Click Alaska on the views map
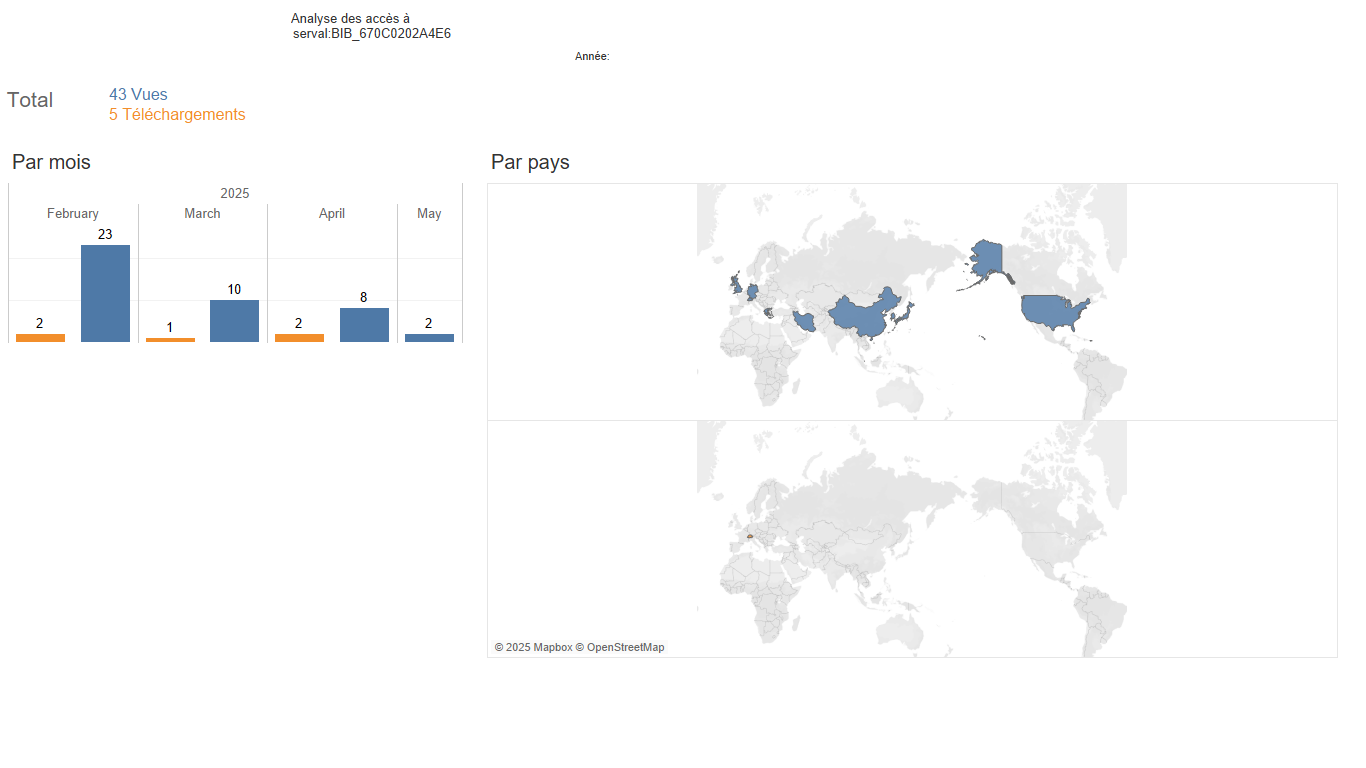Viewport: 1366px width, 768px height. click(986, 259)
